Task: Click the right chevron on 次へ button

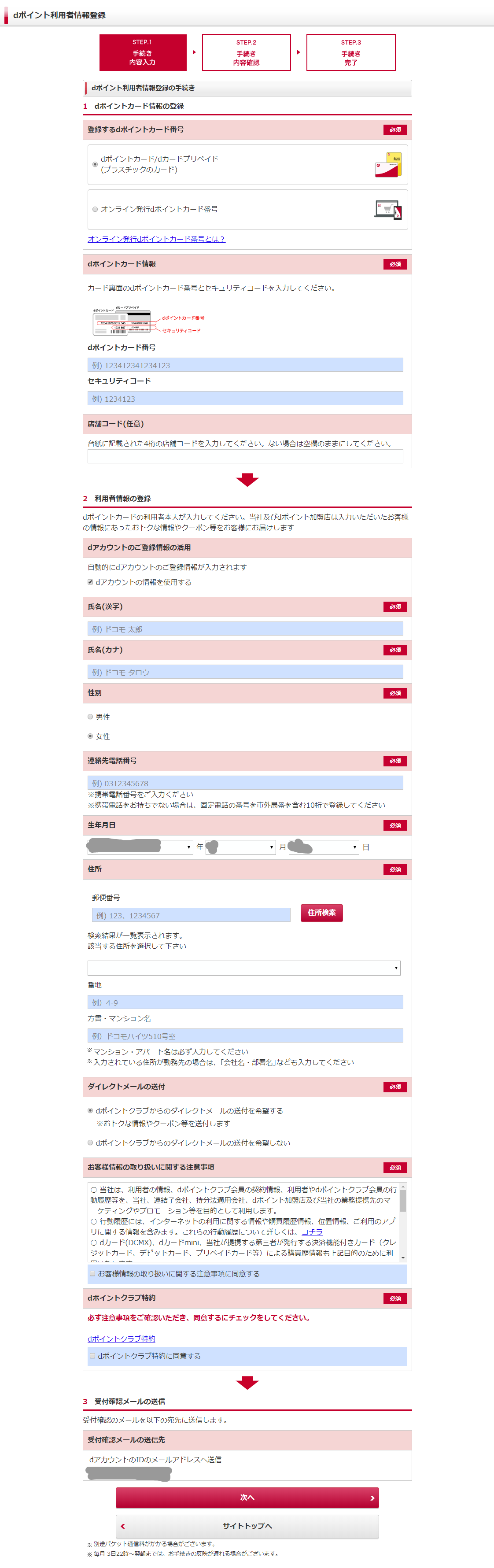Action: pyautogui.click(x=372, y=1498)
